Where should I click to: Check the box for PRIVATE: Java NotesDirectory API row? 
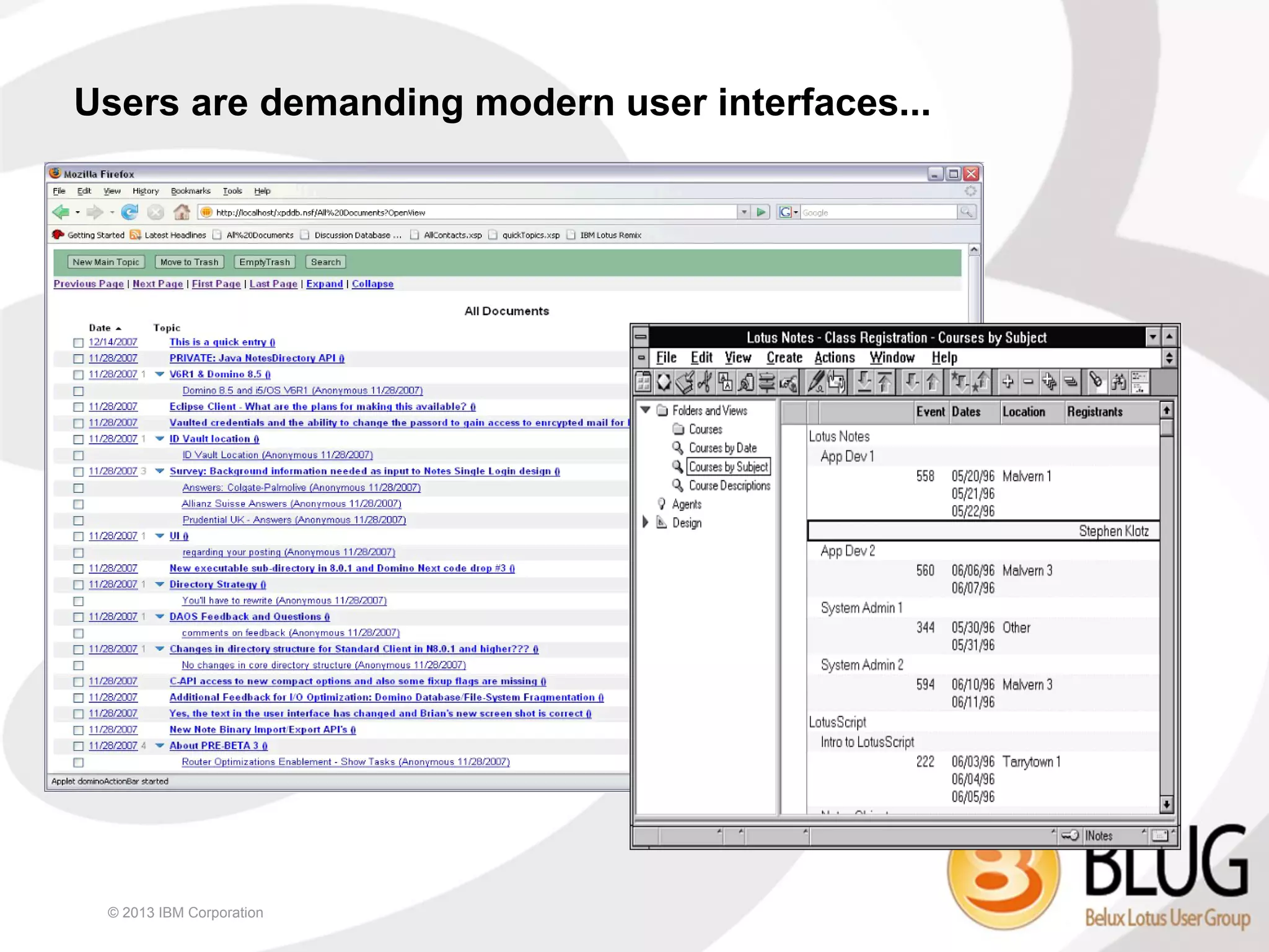click(78, 359)
